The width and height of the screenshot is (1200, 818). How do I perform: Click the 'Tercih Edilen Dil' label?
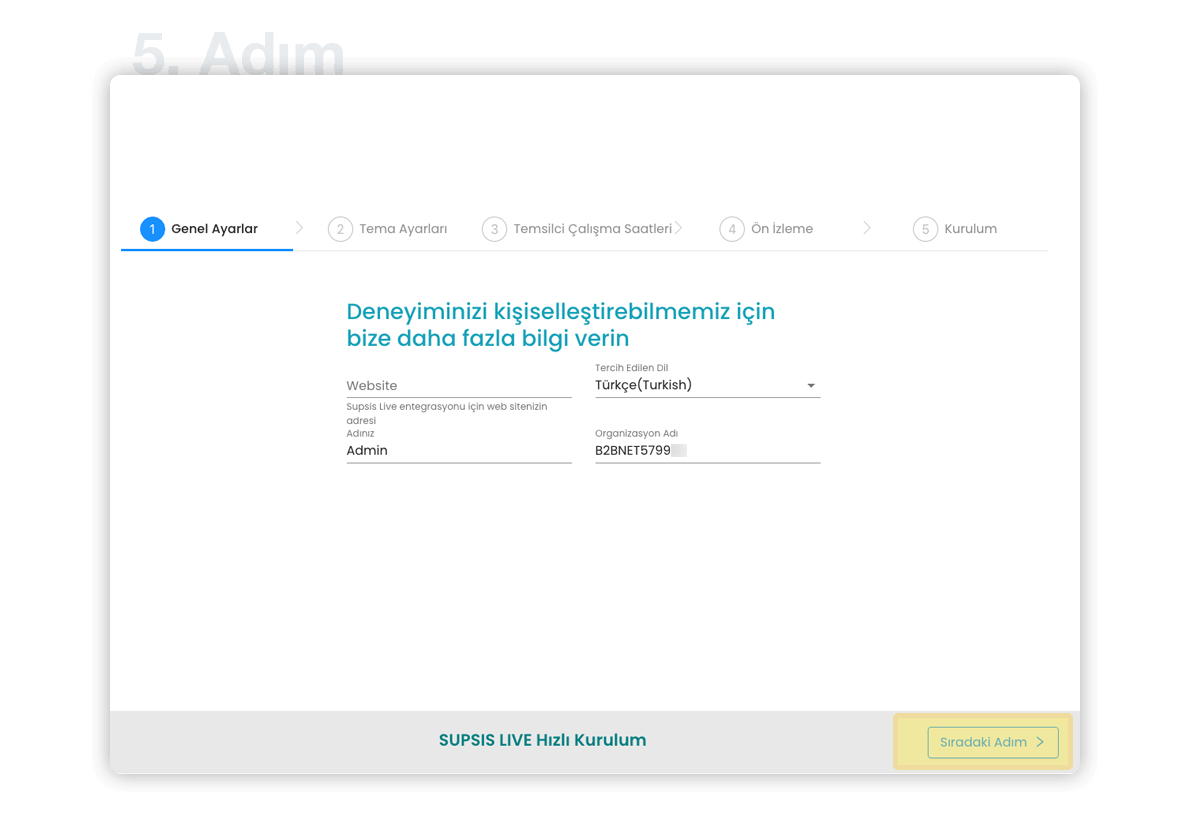pyautogui.click(x=632, y=368)
